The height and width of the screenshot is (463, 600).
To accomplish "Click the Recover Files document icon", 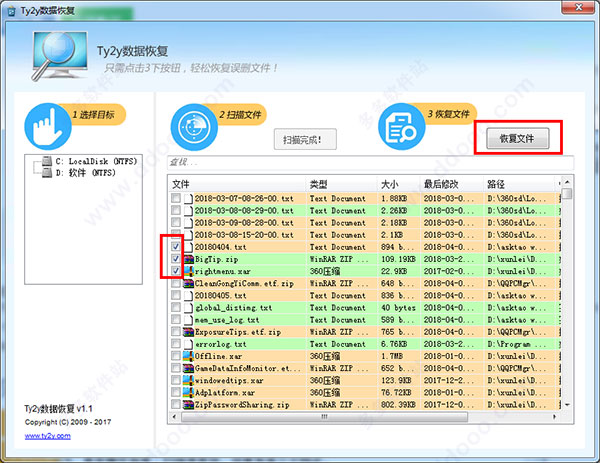I will coord(401,127).
